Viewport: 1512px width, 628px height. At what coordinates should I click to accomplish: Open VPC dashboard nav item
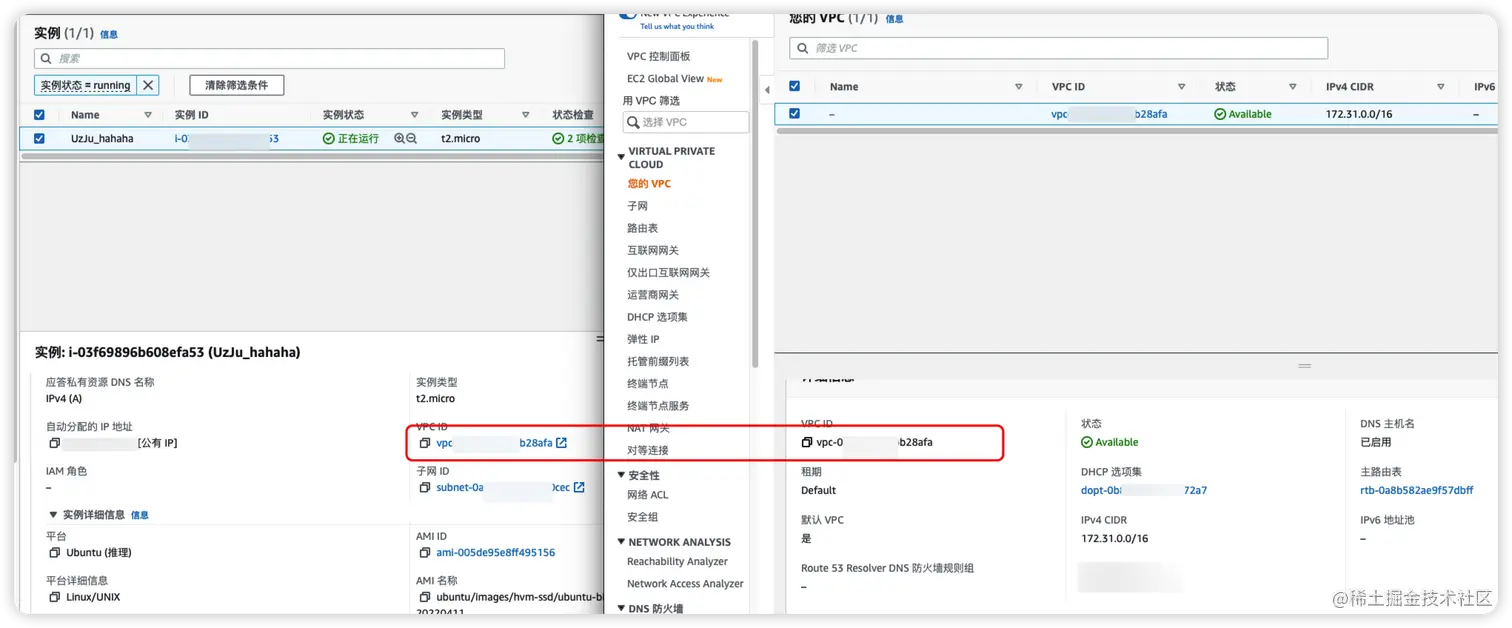click(x=659, y=56)
